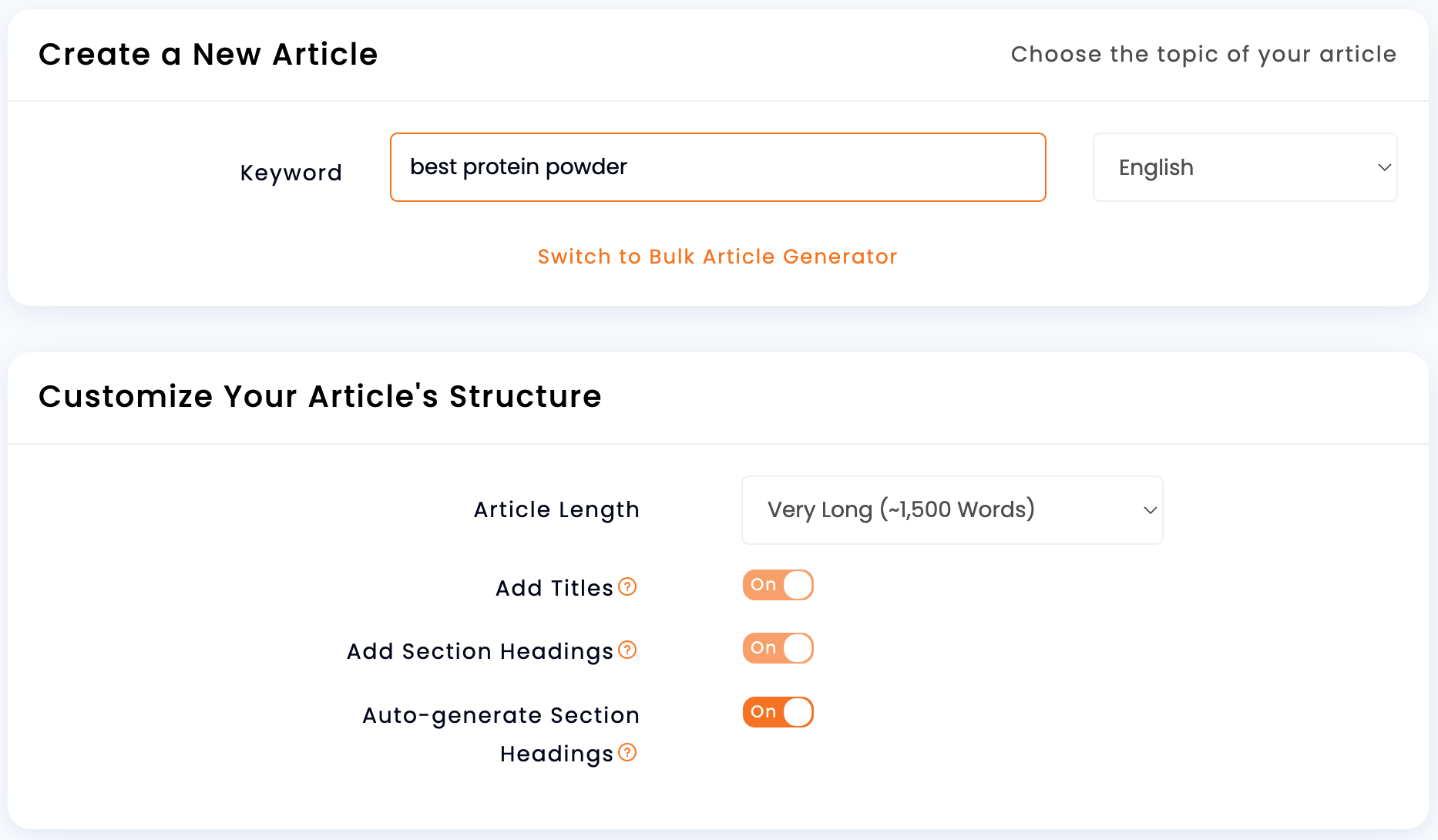This screenshot has height=840, width=1438.
Task: Highlight best protein powder in the keyword box
Action: [518, 166]
